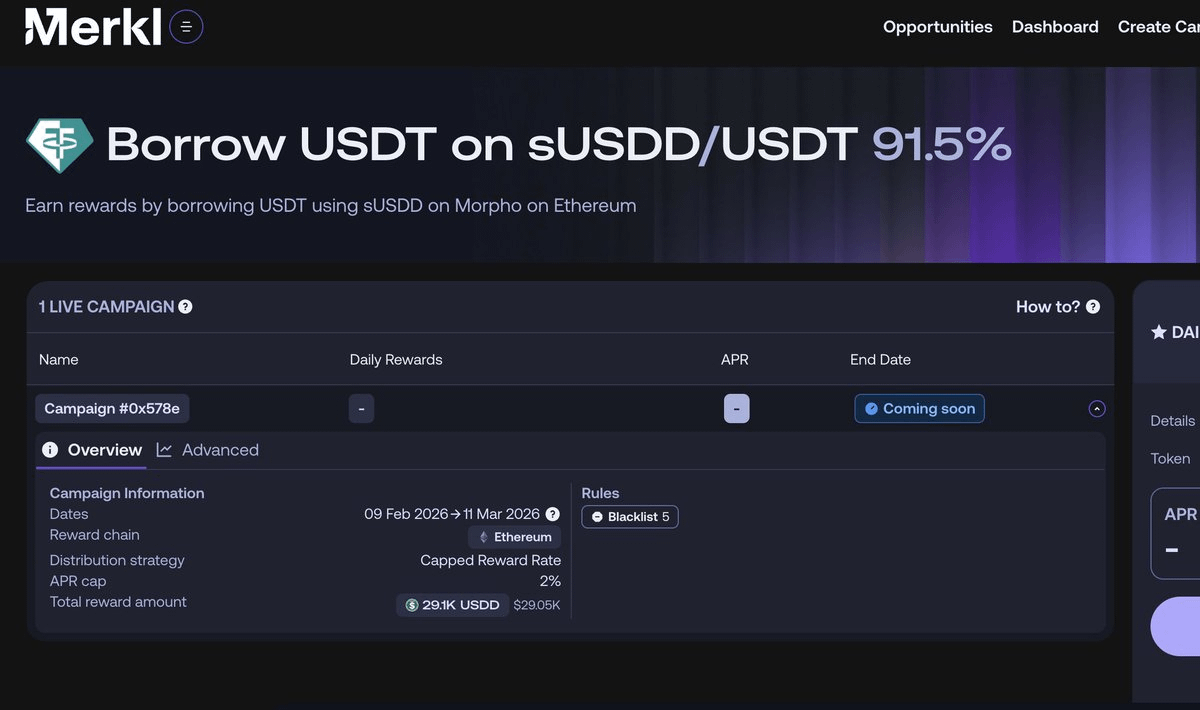Click the Distribution strategy label
This screenshot has width=1200, height=710.
point(117,560)
